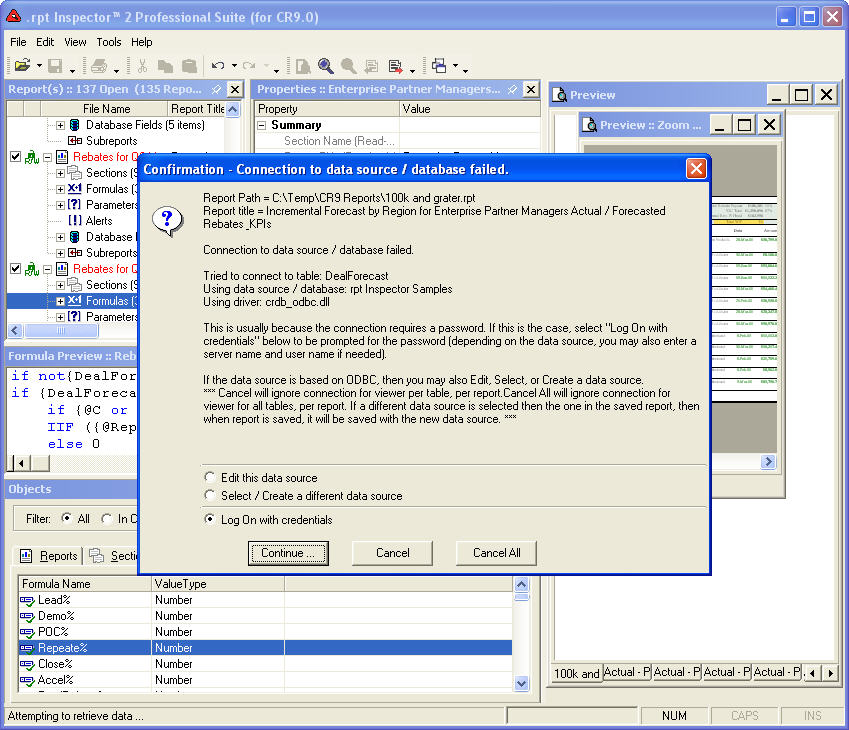The width and height of the screenshot is (849, 730).
Task: Open the Help menu
Action: coord(141,42)
